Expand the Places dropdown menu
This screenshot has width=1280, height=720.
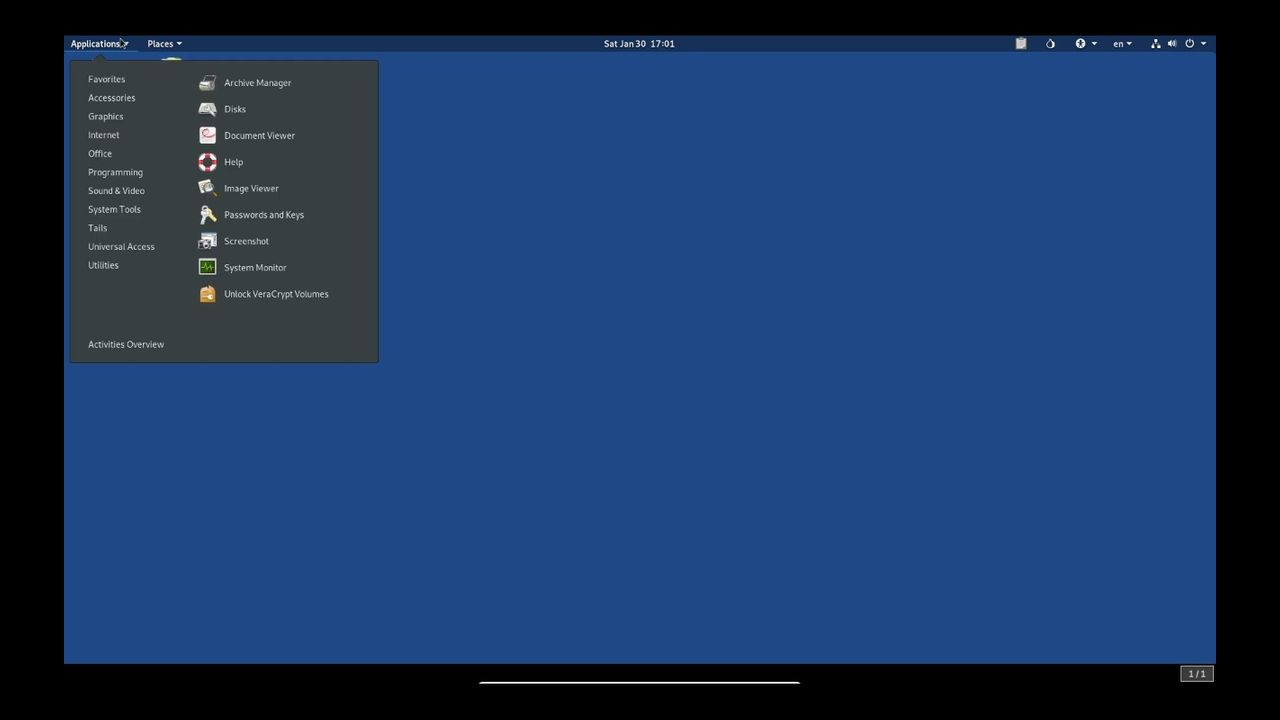pos(164,44)
